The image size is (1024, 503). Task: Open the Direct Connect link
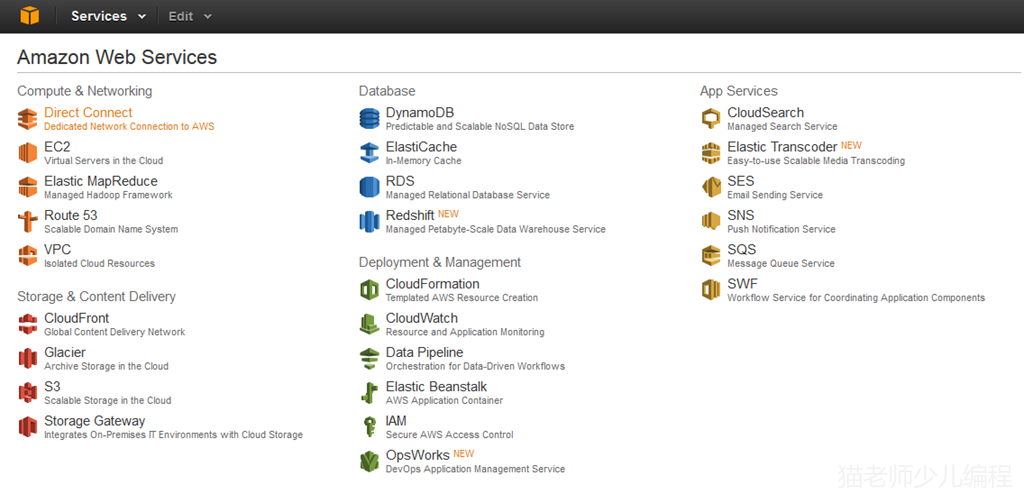coord(88,113)
